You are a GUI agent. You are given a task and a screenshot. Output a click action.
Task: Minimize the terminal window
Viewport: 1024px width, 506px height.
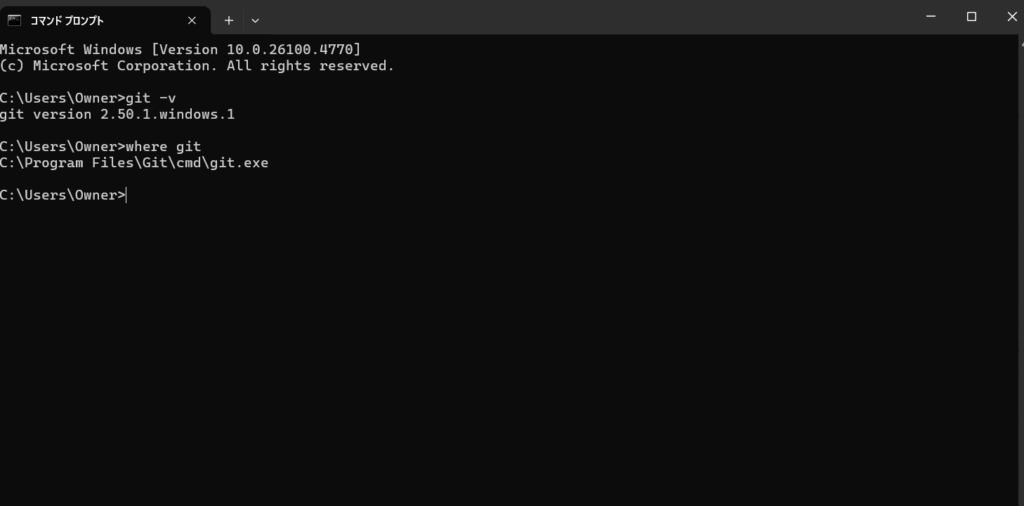[x=931, y=17]
